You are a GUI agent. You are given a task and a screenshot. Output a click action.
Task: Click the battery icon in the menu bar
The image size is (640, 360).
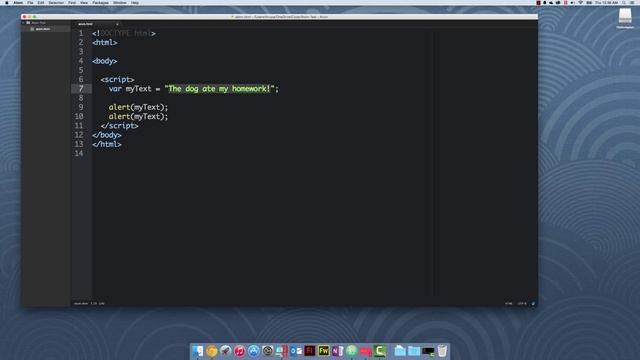point(589,2)
